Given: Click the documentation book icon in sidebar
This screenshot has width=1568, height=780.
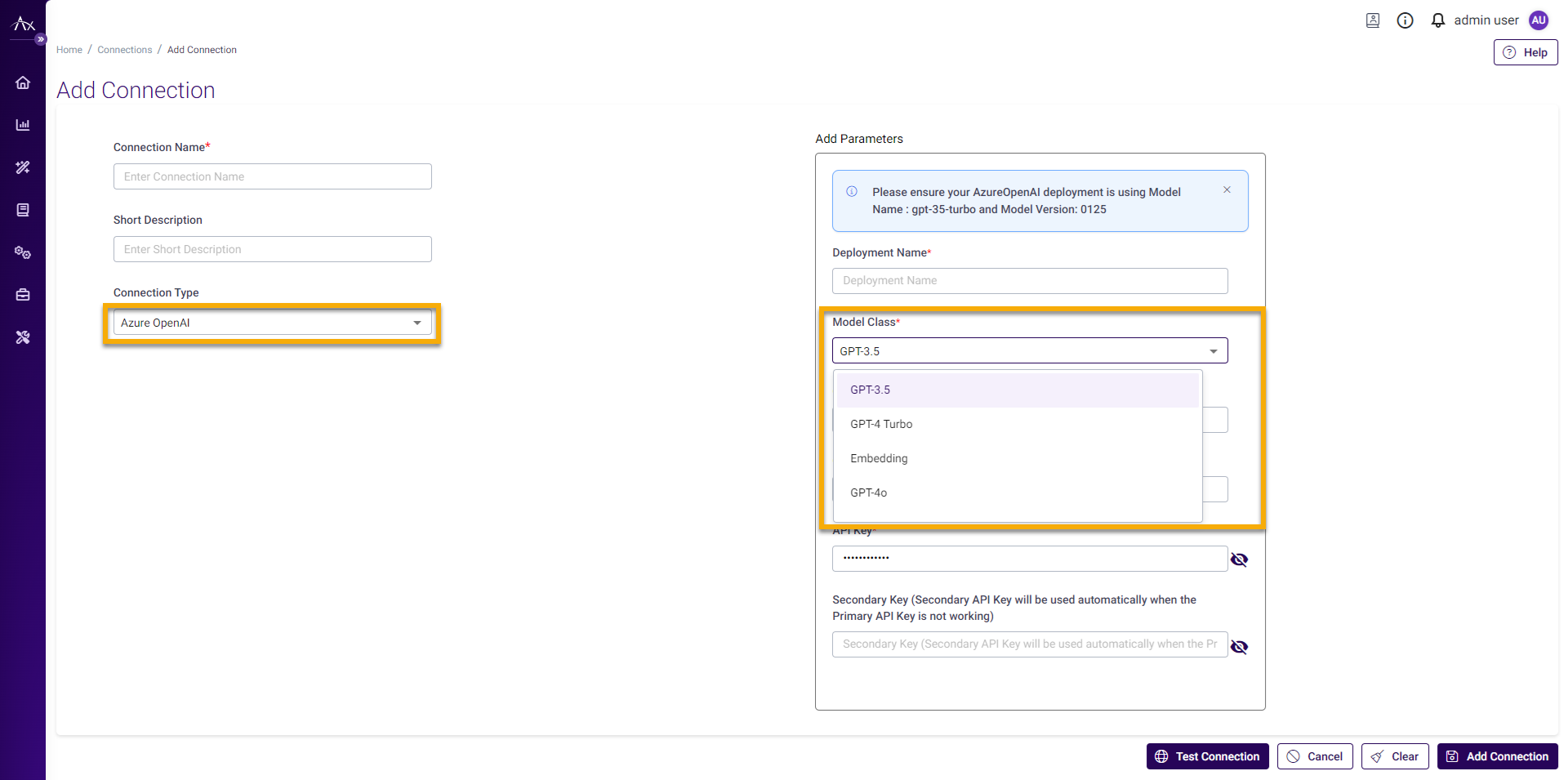Looking at the screenshot, I should pos(23,210).
